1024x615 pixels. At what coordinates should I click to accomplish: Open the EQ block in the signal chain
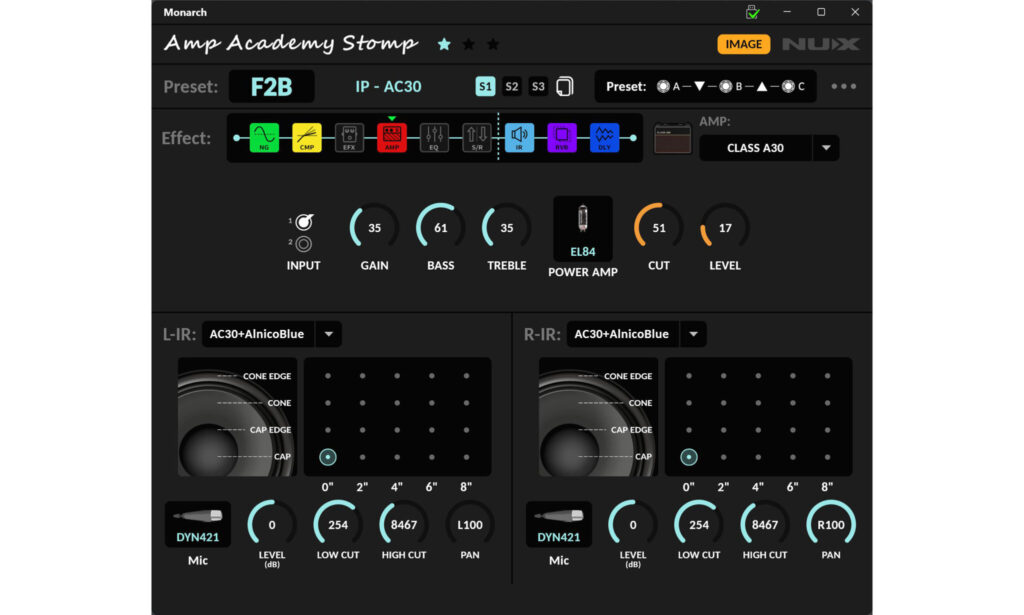(434, 137)
